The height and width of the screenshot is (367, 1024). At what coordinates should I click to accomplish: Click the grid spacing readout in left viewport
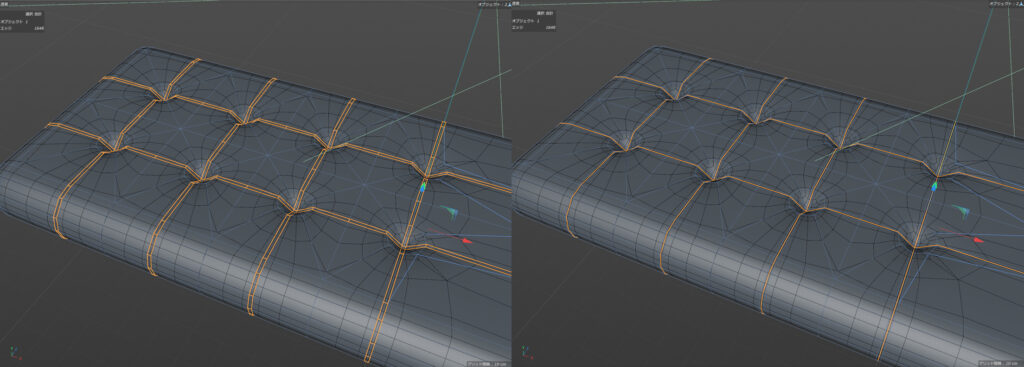click(x=488, y=363)
